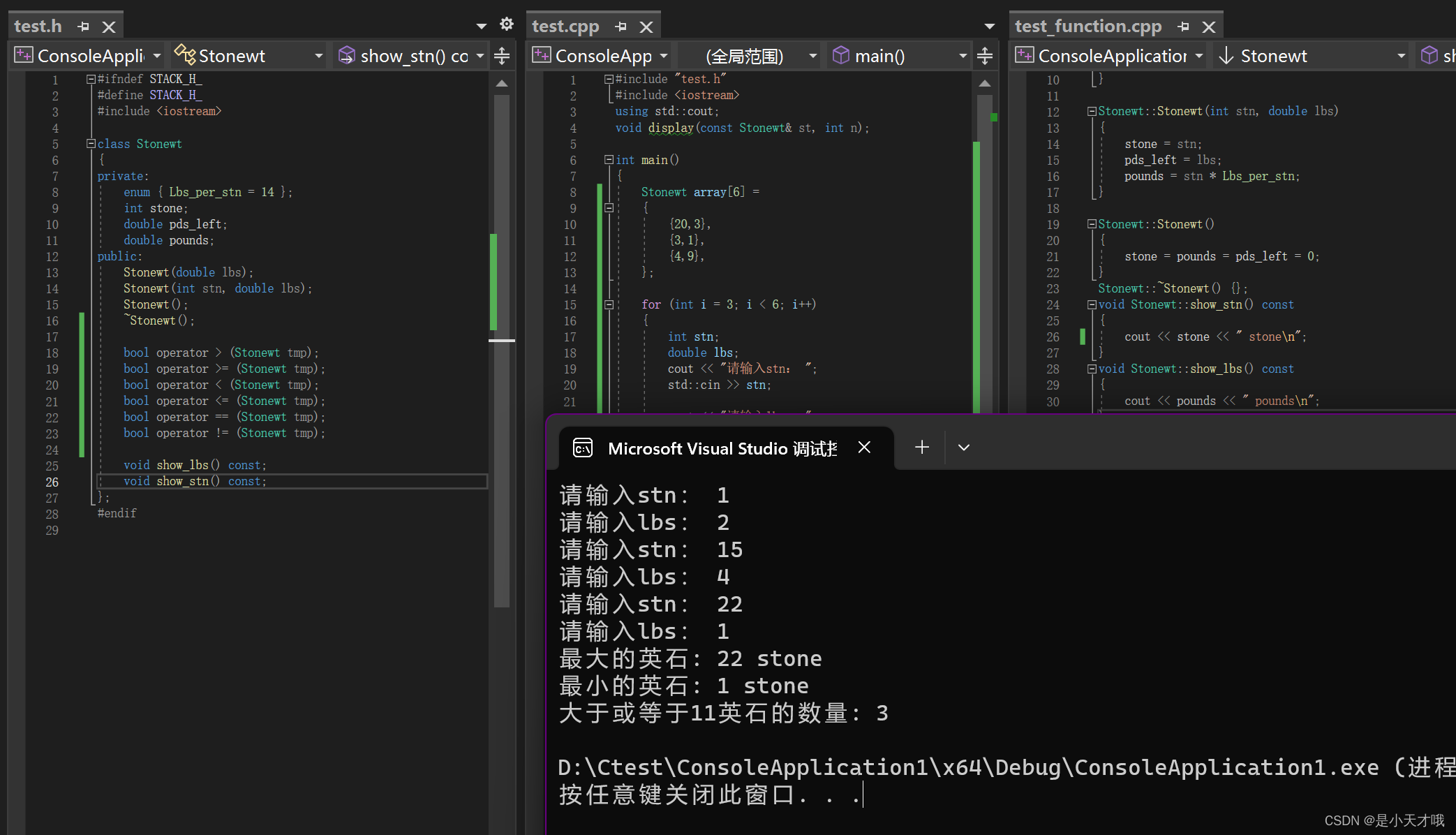The width and height of the screenshot is (1456, 835).
Task: Switch to the test.cpp tab
Action: coord(565,27)
